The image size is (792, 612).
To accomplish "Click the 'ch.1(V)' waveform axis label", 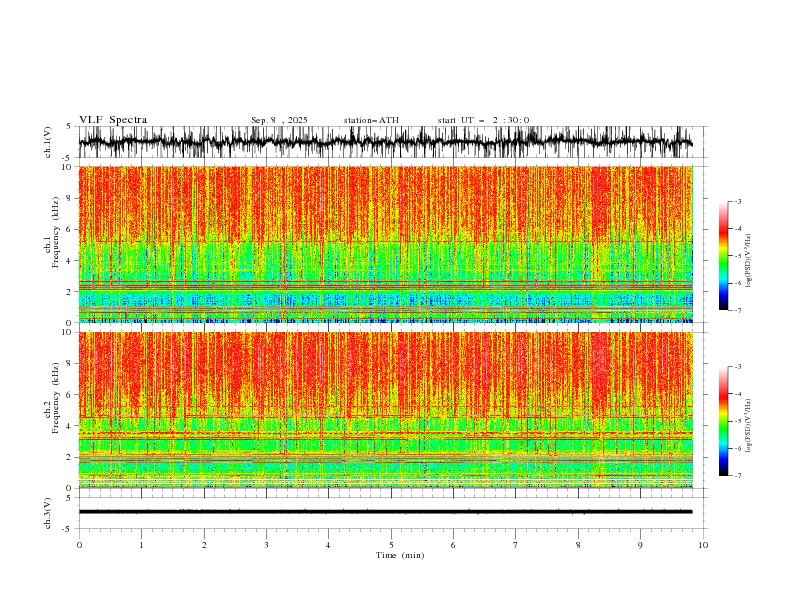I will coord(48,142).
